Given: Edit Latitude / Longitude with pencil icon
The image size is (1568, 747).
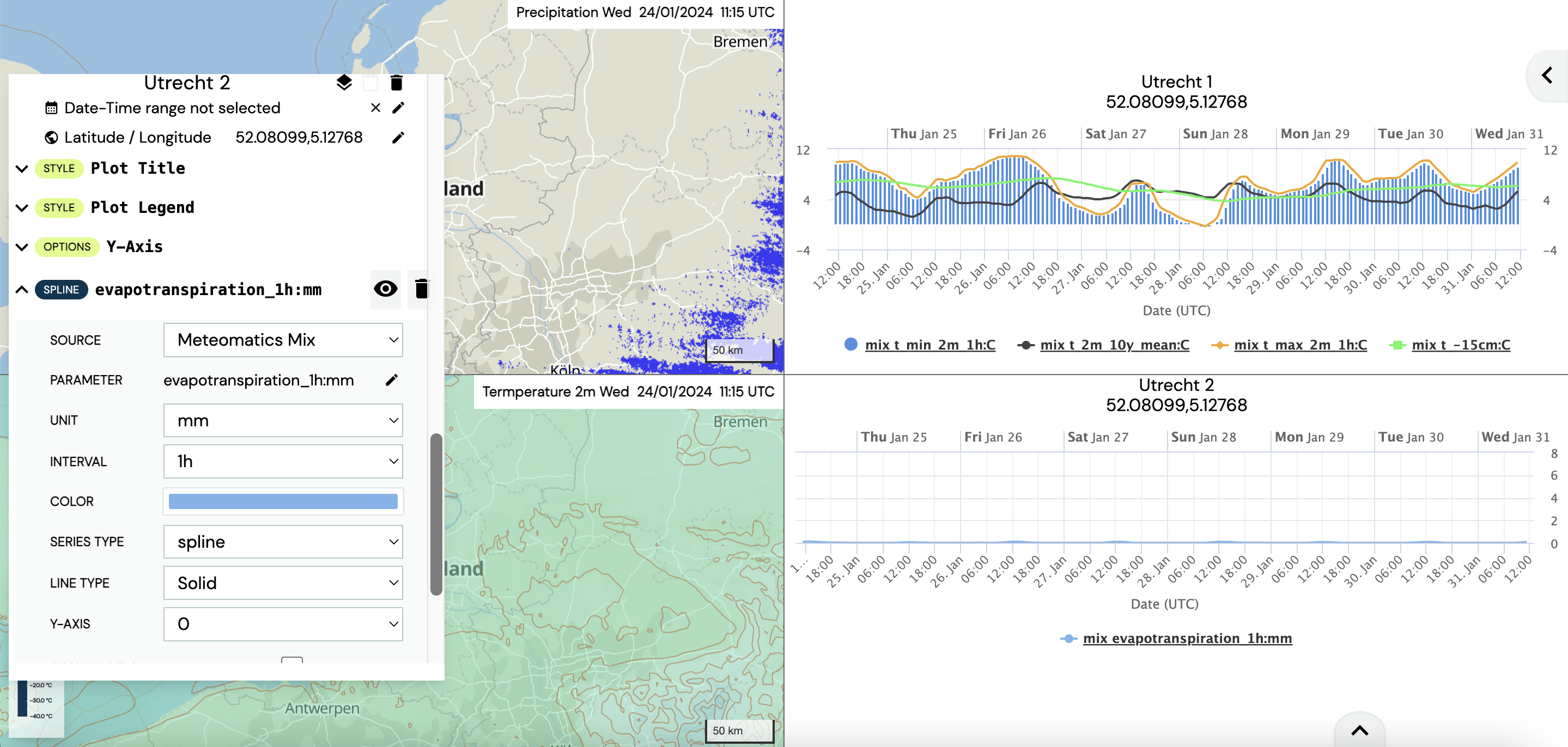Looking at the screenshot, I should (x=398, y=138).
